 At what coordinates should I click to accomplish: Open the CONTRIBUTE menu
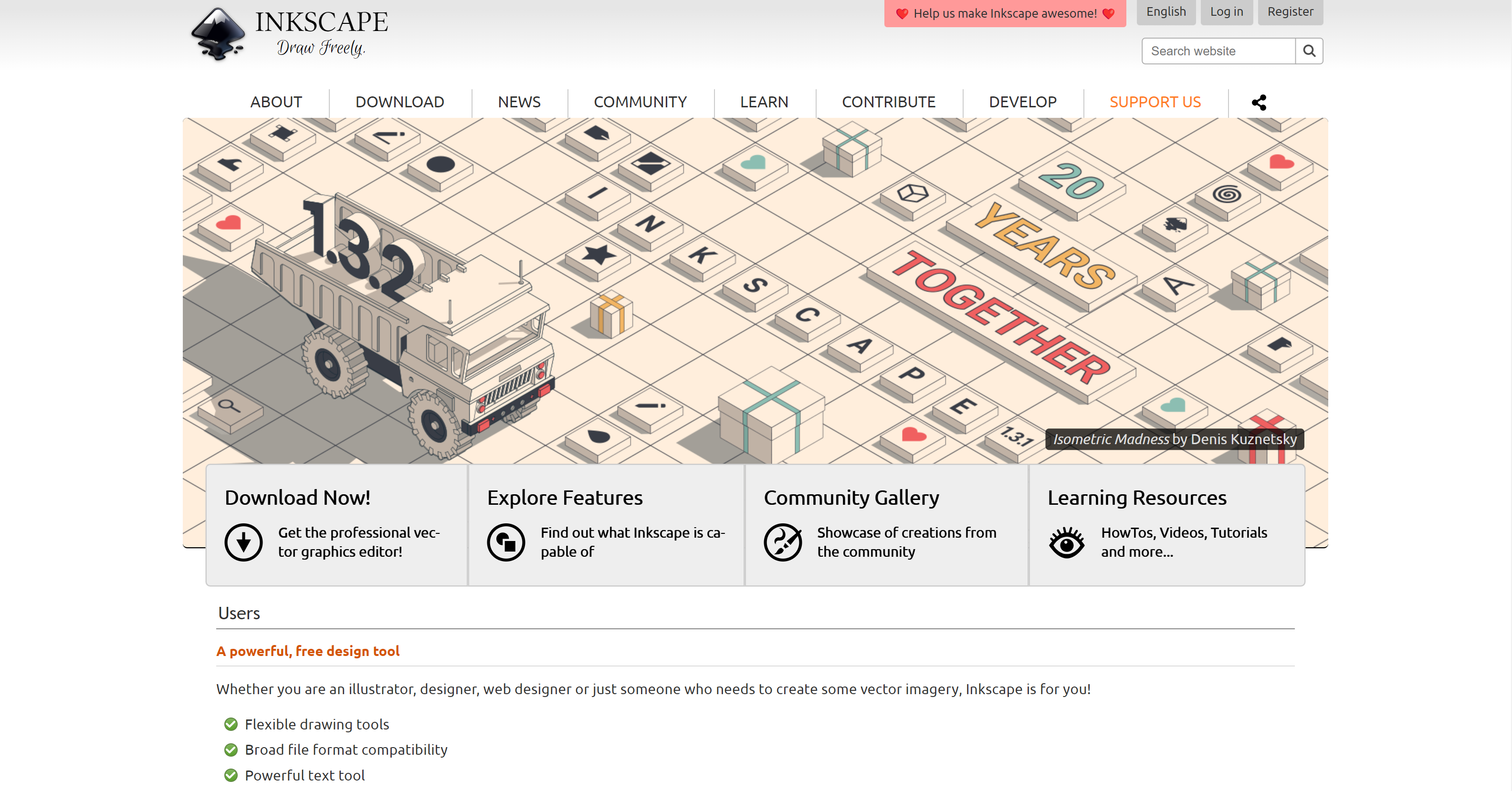pyautogui.click(x=889, y=102)
